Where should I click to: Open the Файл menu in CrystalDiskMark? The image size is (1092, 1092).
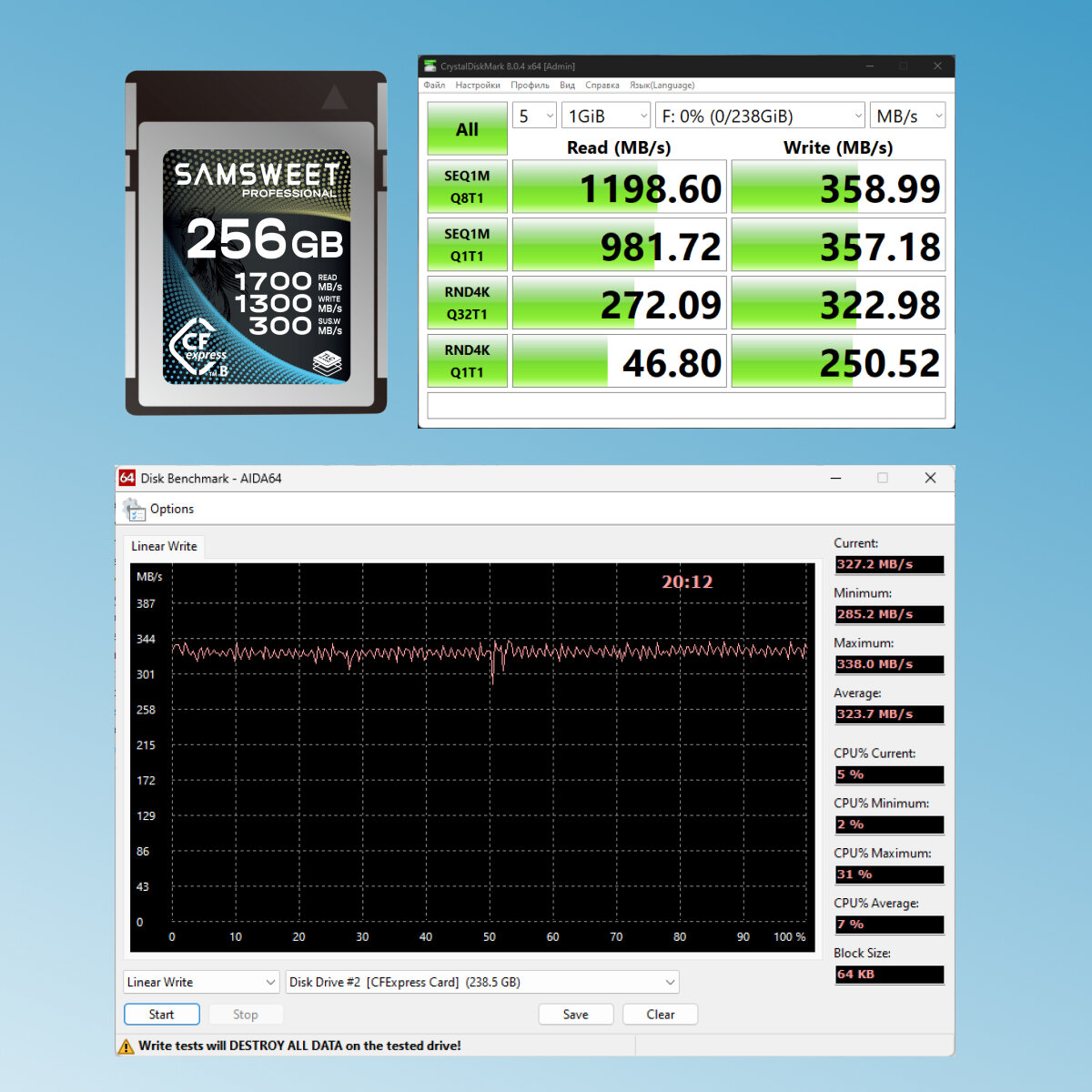click(x=434, y=86)
